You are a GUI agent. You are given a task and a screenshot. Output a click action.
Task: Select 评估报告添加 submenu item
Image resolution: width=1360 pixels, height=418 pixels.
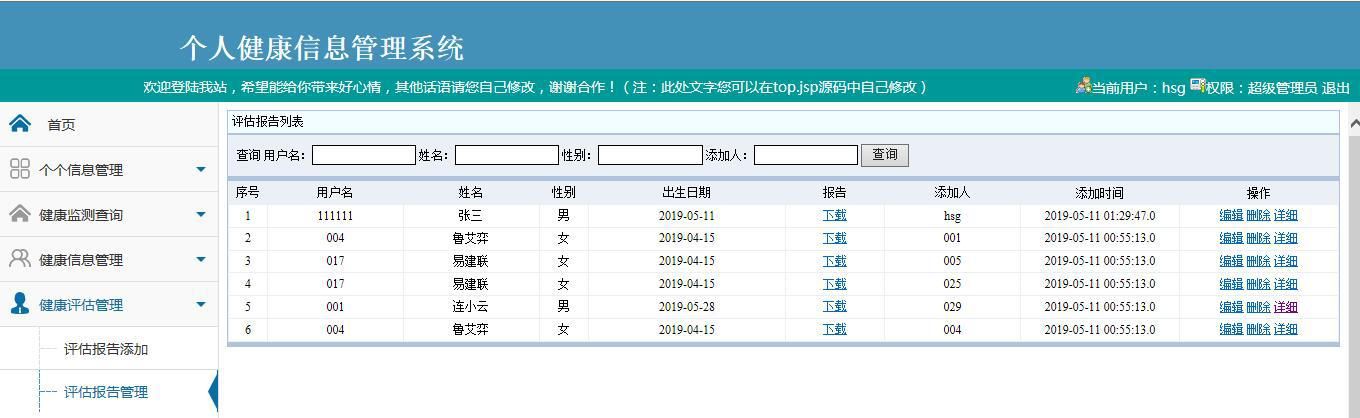pyautogui.click(x=106, y=349)
